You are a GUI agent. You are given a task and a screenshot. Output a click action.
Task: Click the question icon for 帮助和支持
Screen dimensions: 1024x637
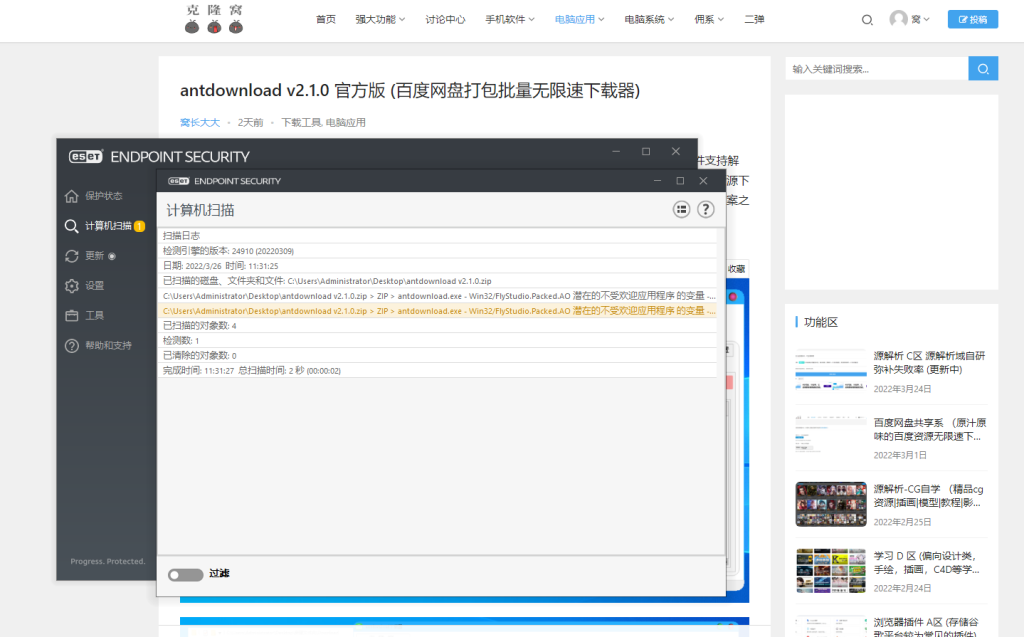(72, 346)
